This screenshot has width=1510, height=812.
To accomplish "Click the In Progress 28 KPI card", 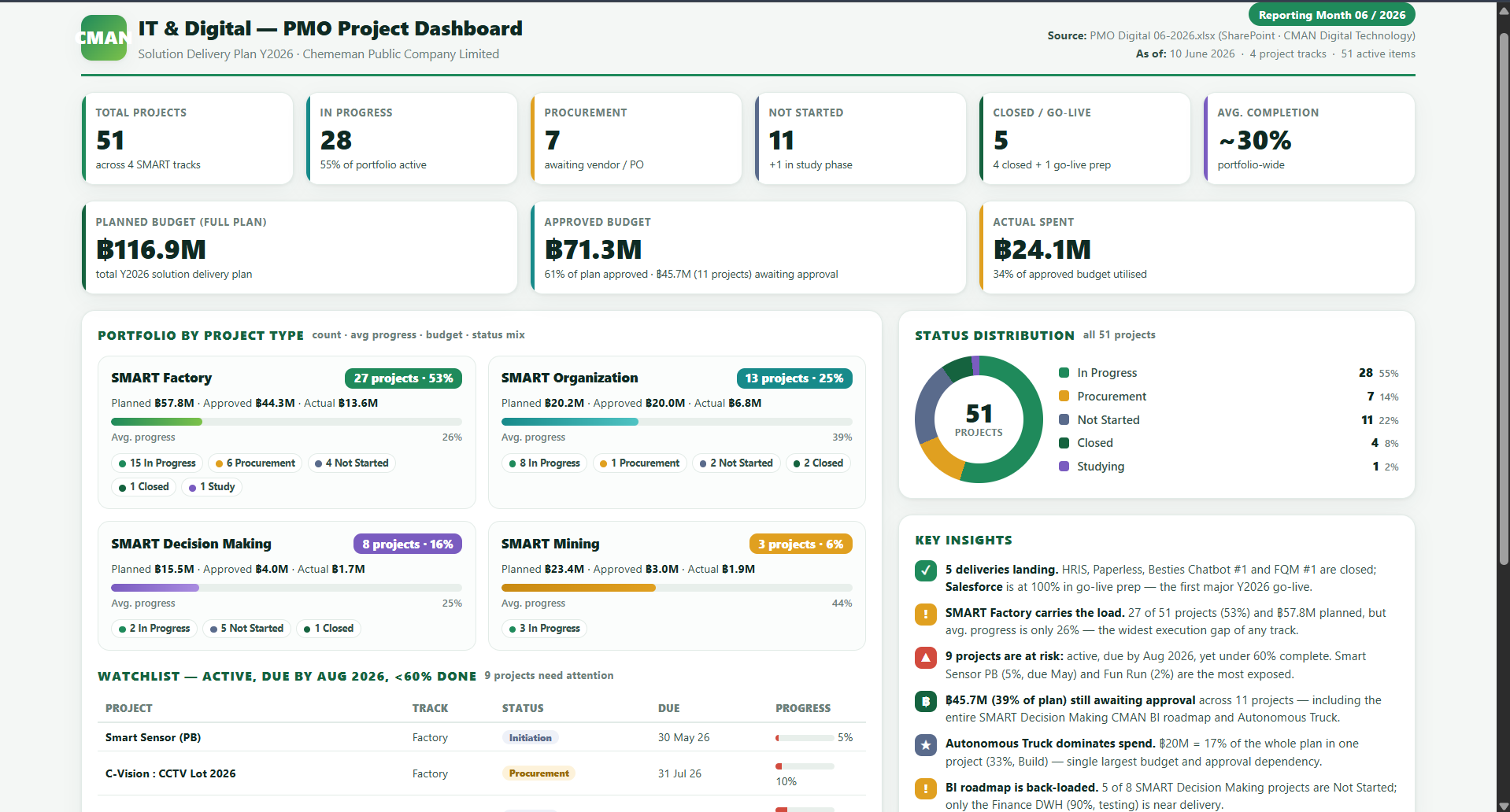I will pyautogui.click(x=412, y=138).
